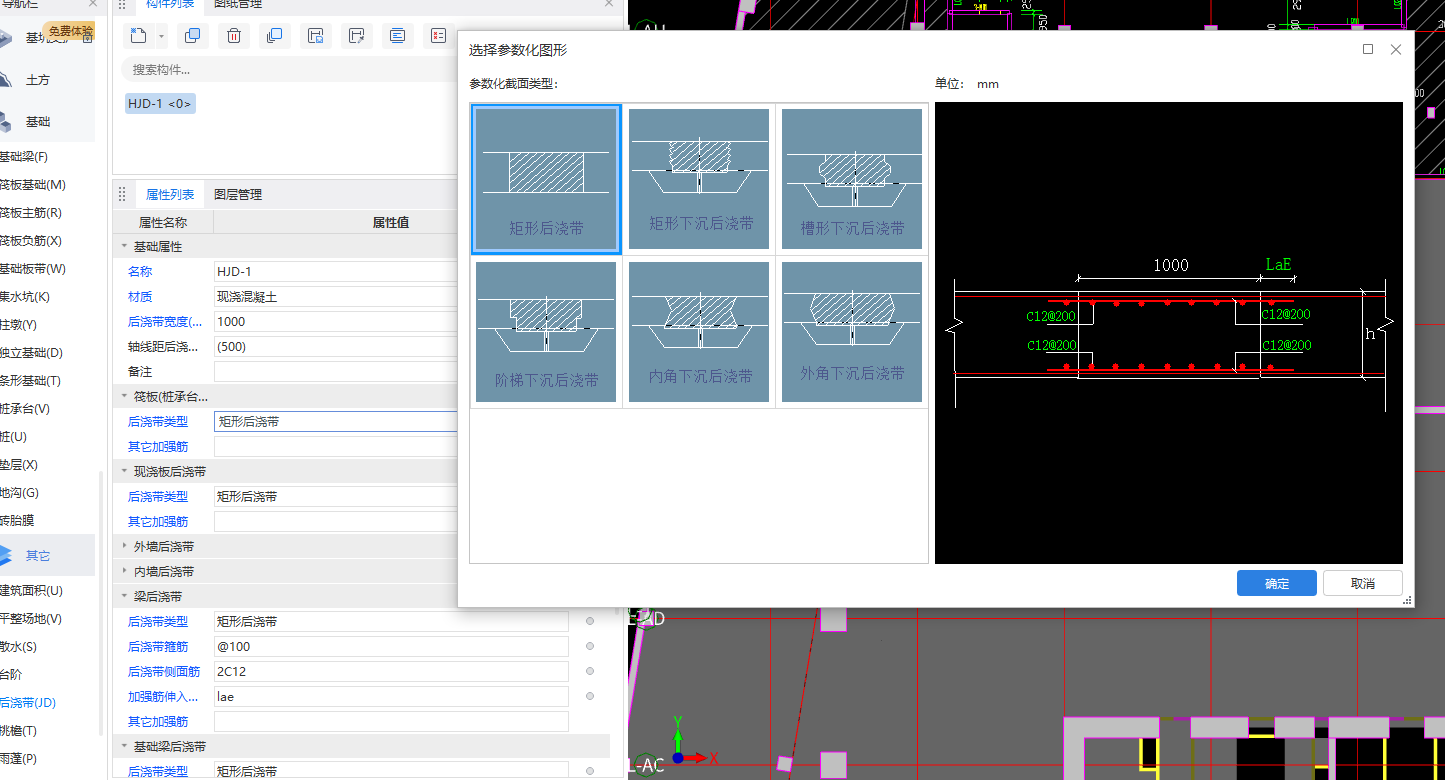The height and width of the screenshot is (780, 1445).
Task: Toggle the circle beside 基础梁后浇带 type row
Action: pos(590,771)
